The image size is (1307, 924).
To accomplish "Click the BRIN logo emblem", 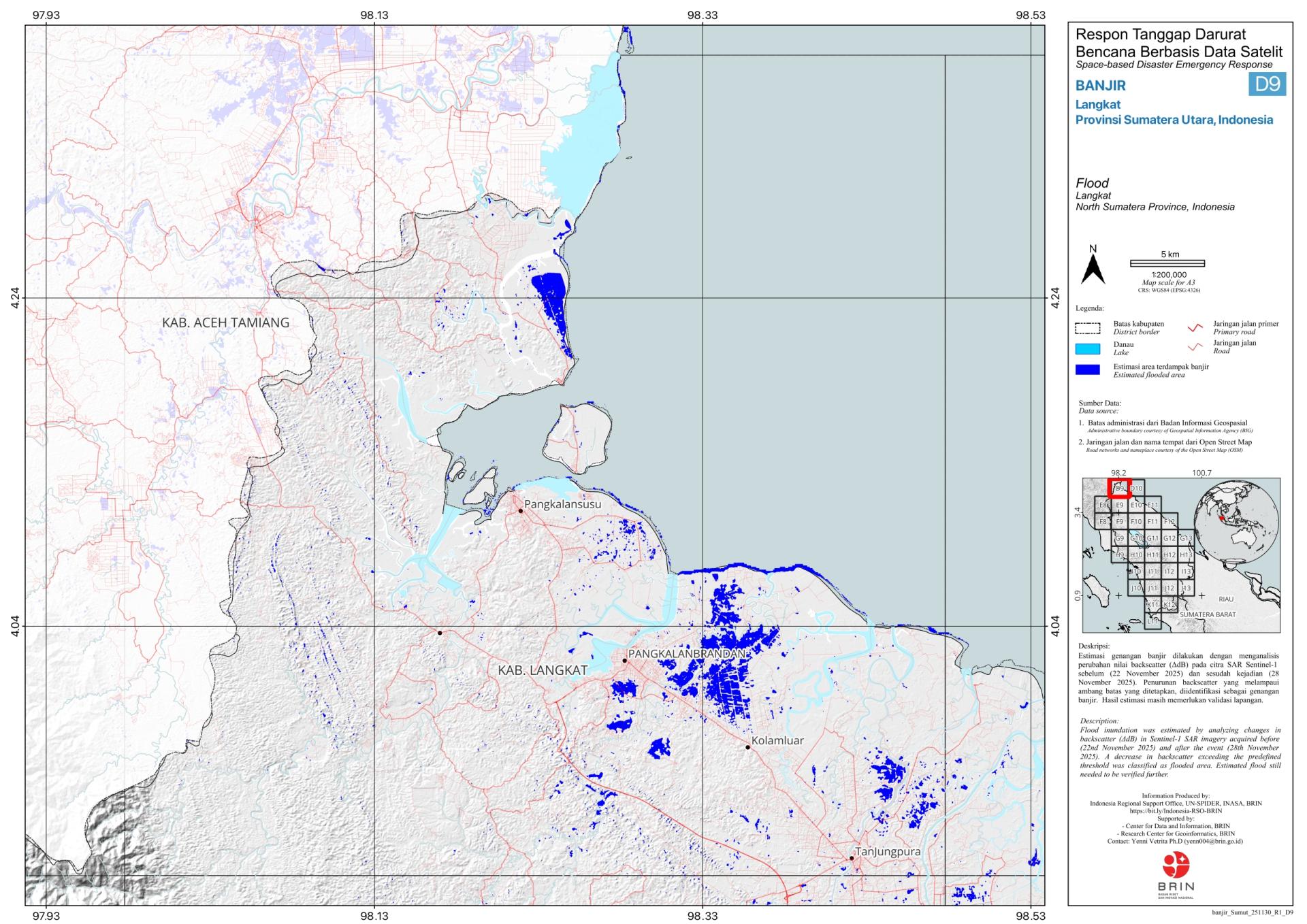I will coord(1176,865).
